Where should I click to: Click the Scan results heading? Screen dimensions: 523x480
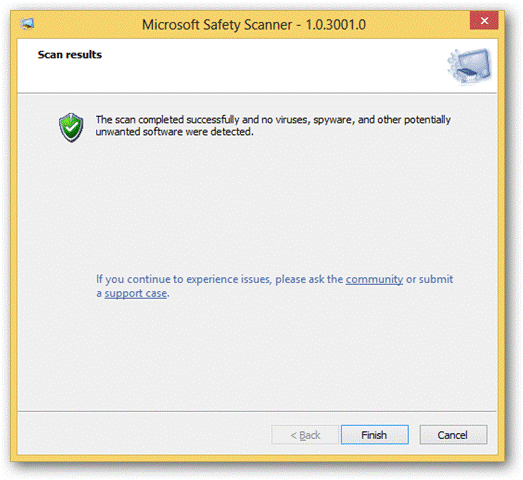(70, 55)
